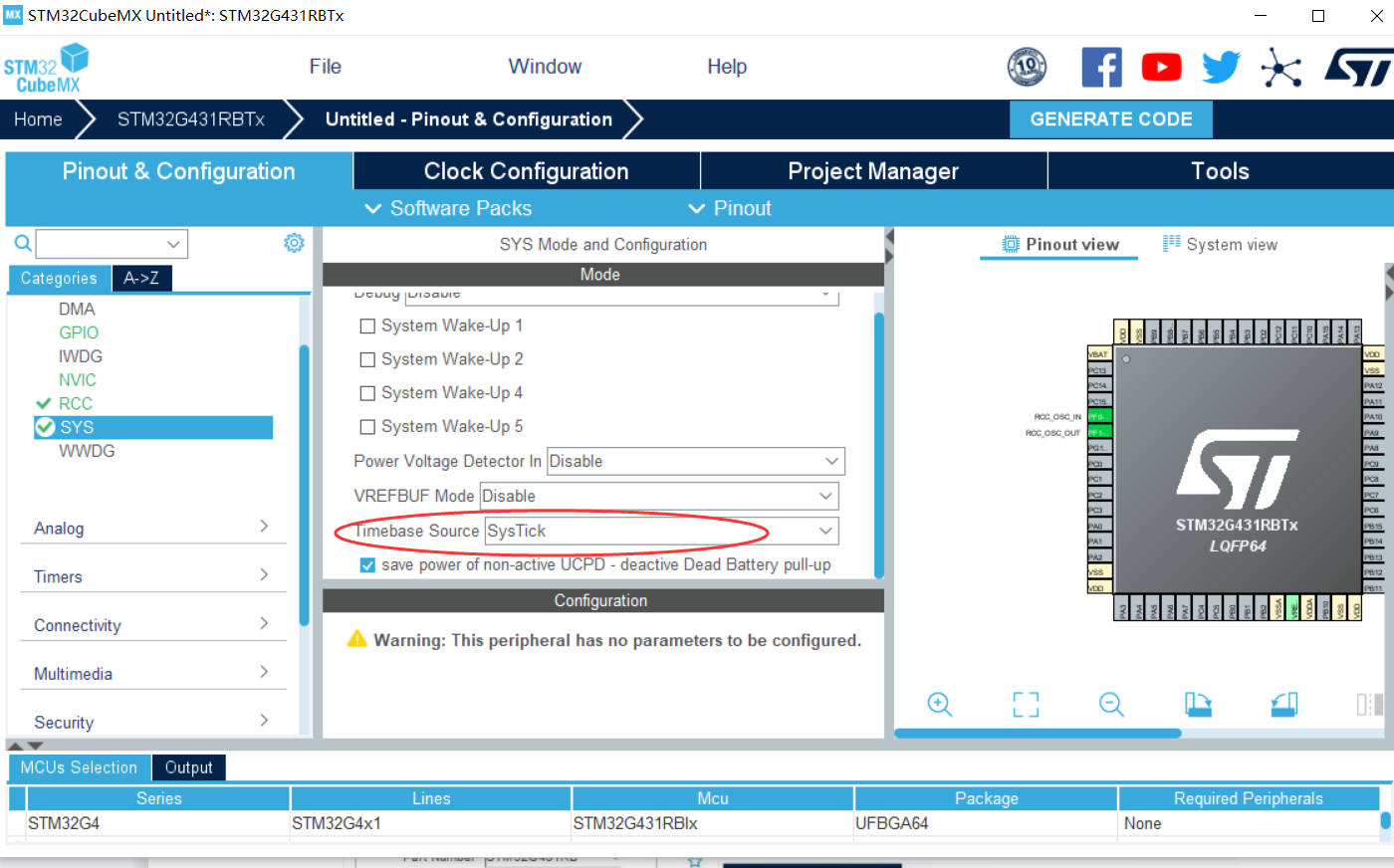The image size is (1394, 868).
Task: Expand the Pinout menu
Action: 730,208
